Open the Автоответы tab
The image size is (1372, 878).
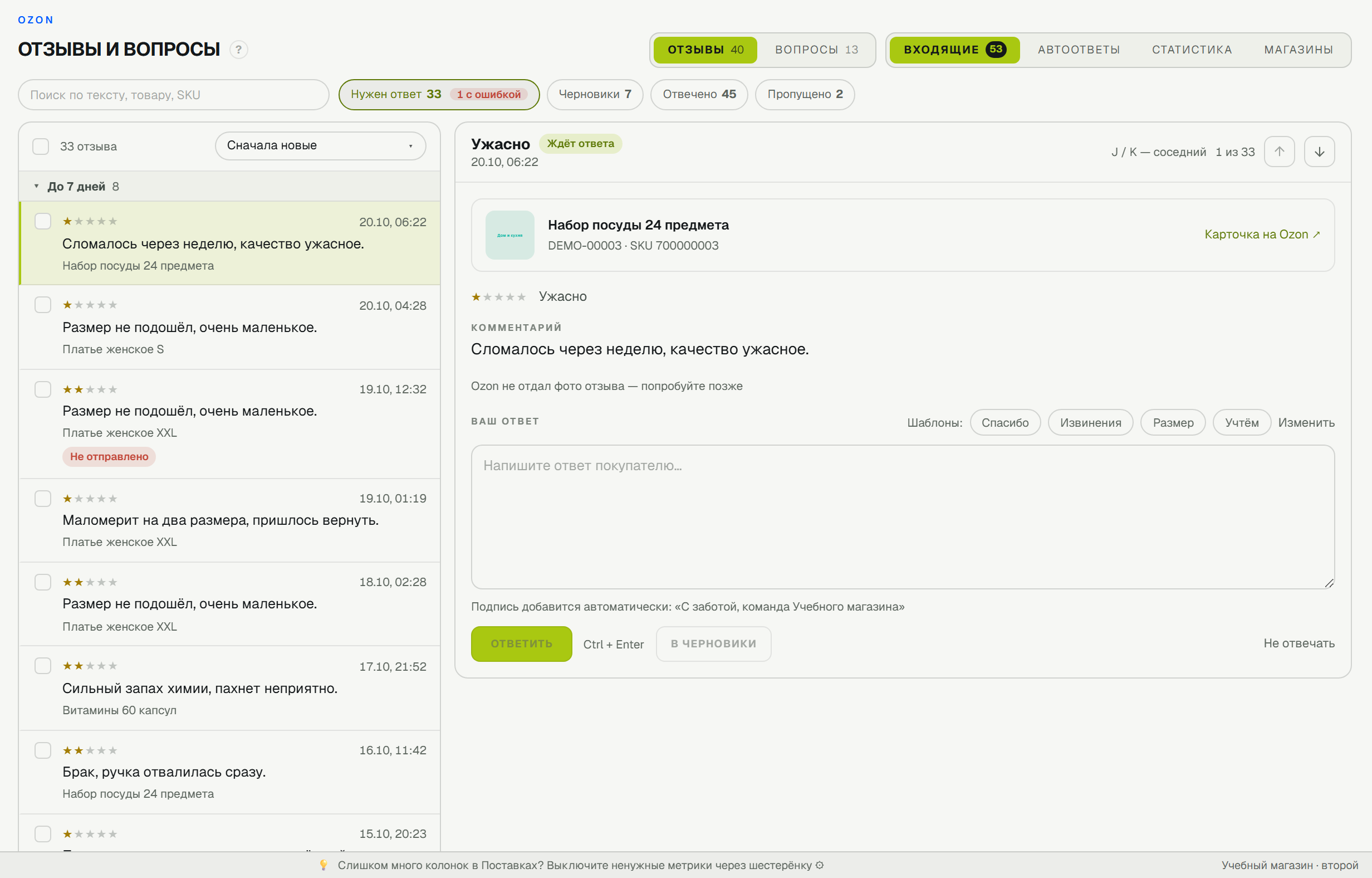pos(1079,50)
